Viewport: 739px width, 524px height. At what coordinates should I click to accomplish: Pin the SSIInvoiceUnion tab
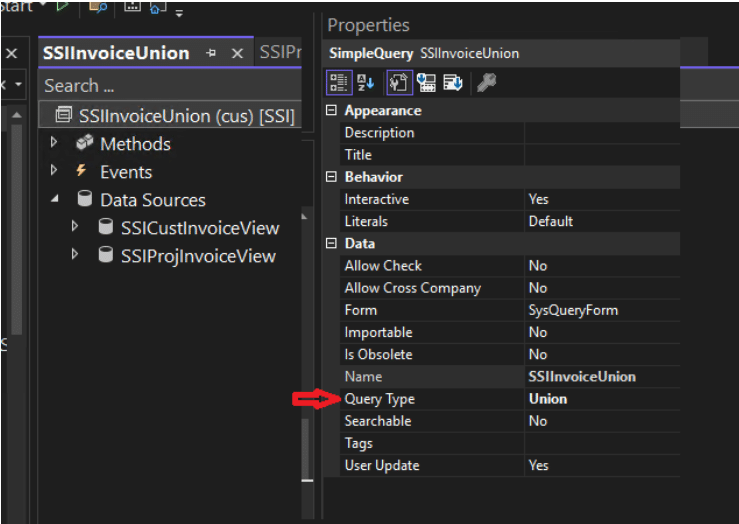(x=211, y=53)
